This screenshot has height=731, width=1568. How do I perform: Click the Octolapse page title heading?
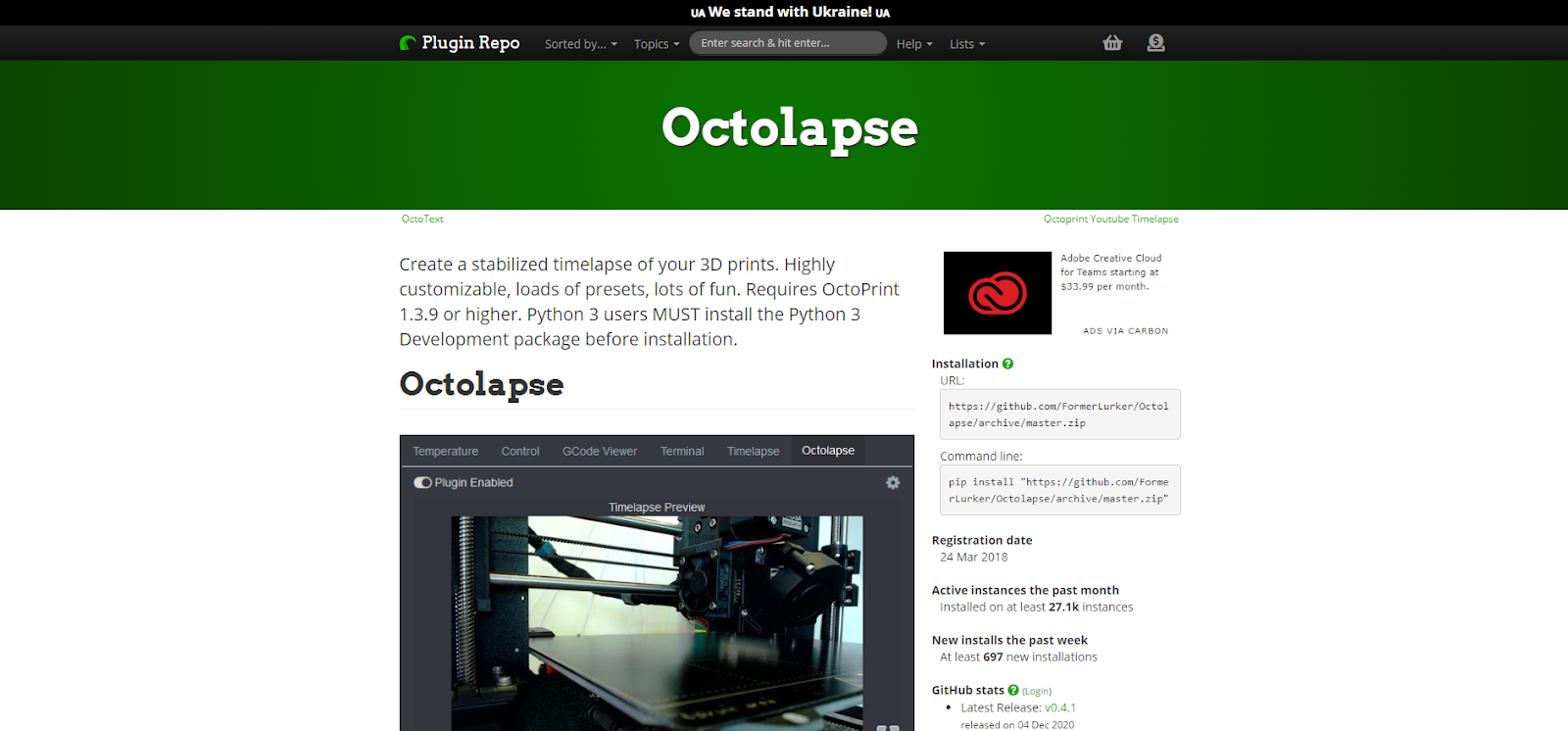(x=790, y=128)
